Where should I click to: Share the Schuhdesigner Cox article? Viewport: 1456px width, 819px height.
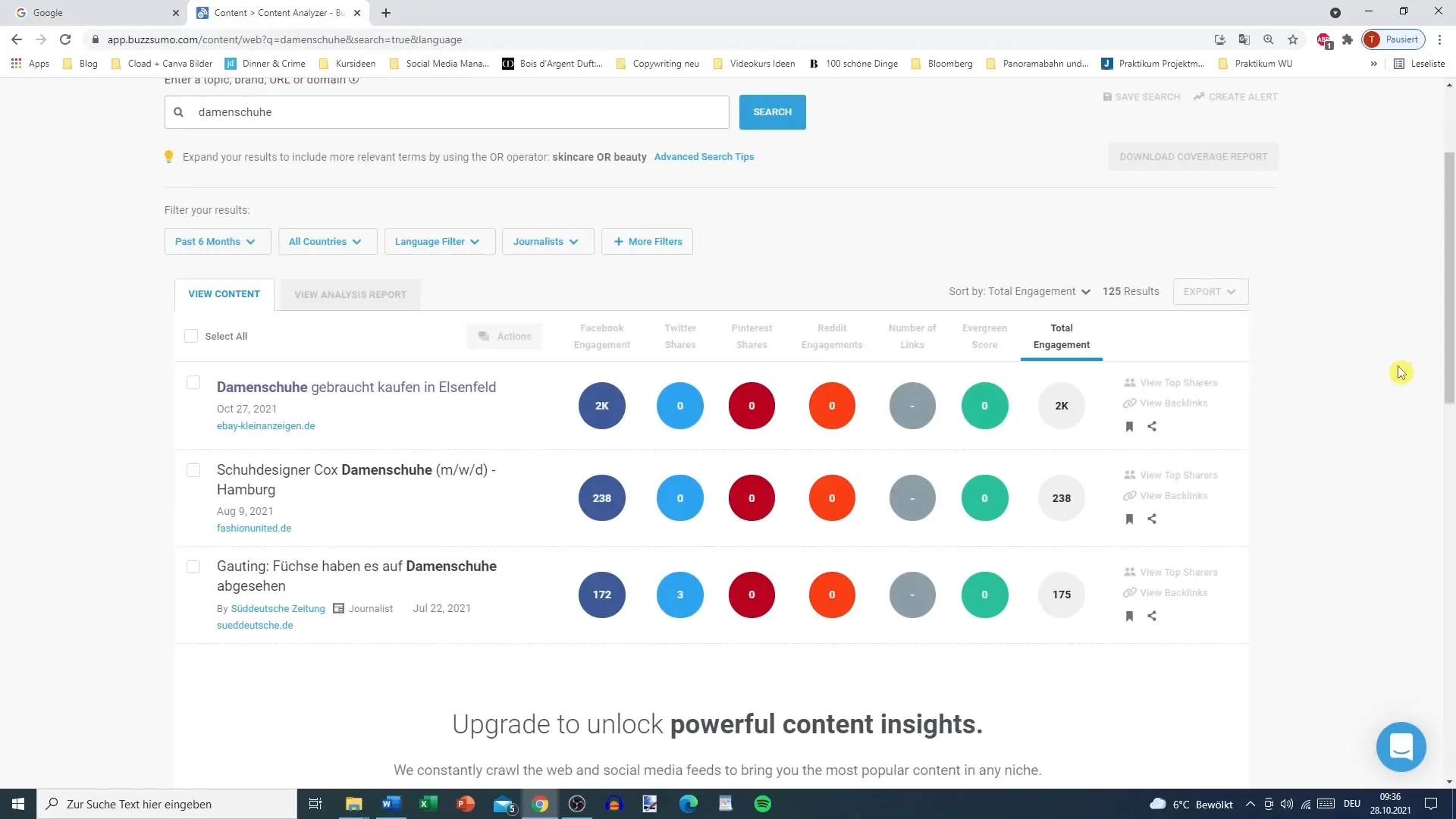[1152, 519]
